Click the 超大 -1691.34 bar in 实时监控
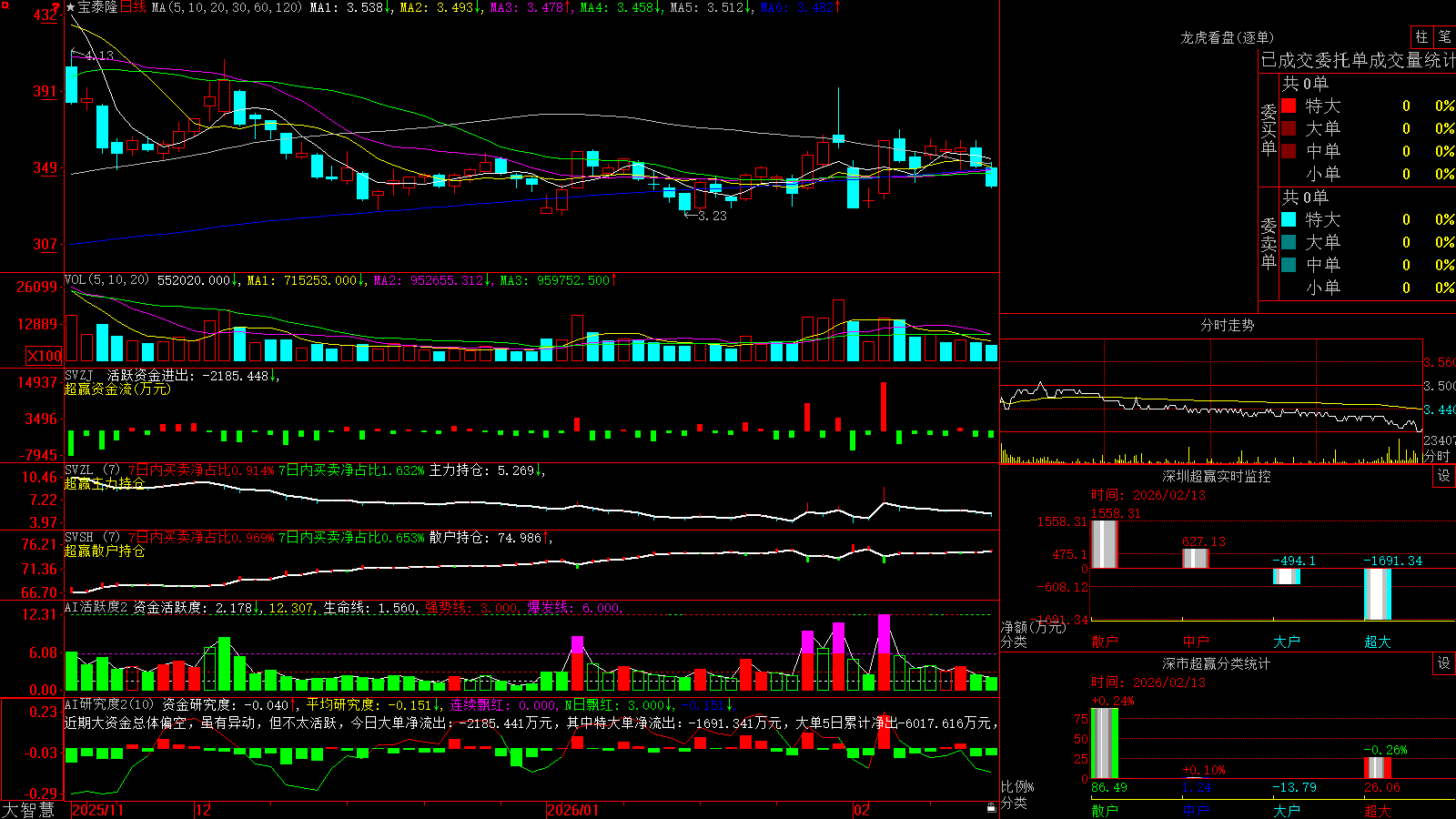This screenshot has height=819, width=1456. pos(1377,594)
